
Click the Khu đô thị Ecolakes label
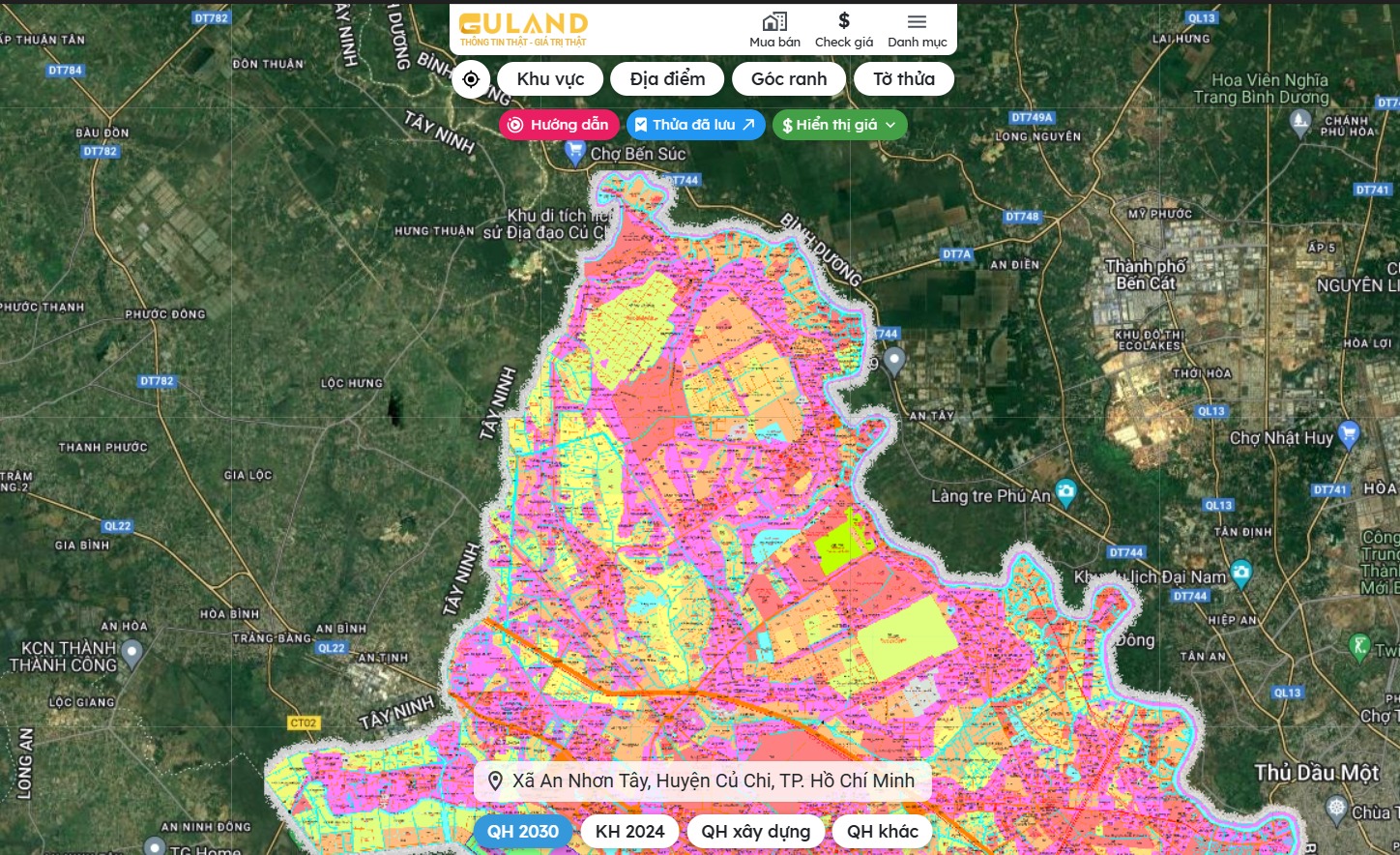click(x=1149, y=340)
